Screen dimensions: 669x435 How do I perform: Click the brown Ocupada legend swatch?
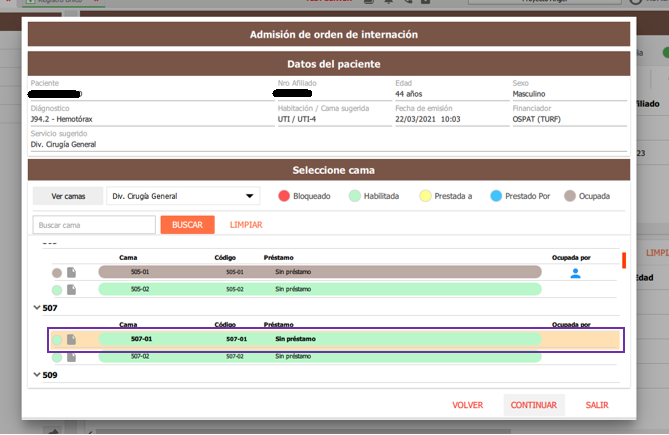pyautogui.click(x=570, y=196)
